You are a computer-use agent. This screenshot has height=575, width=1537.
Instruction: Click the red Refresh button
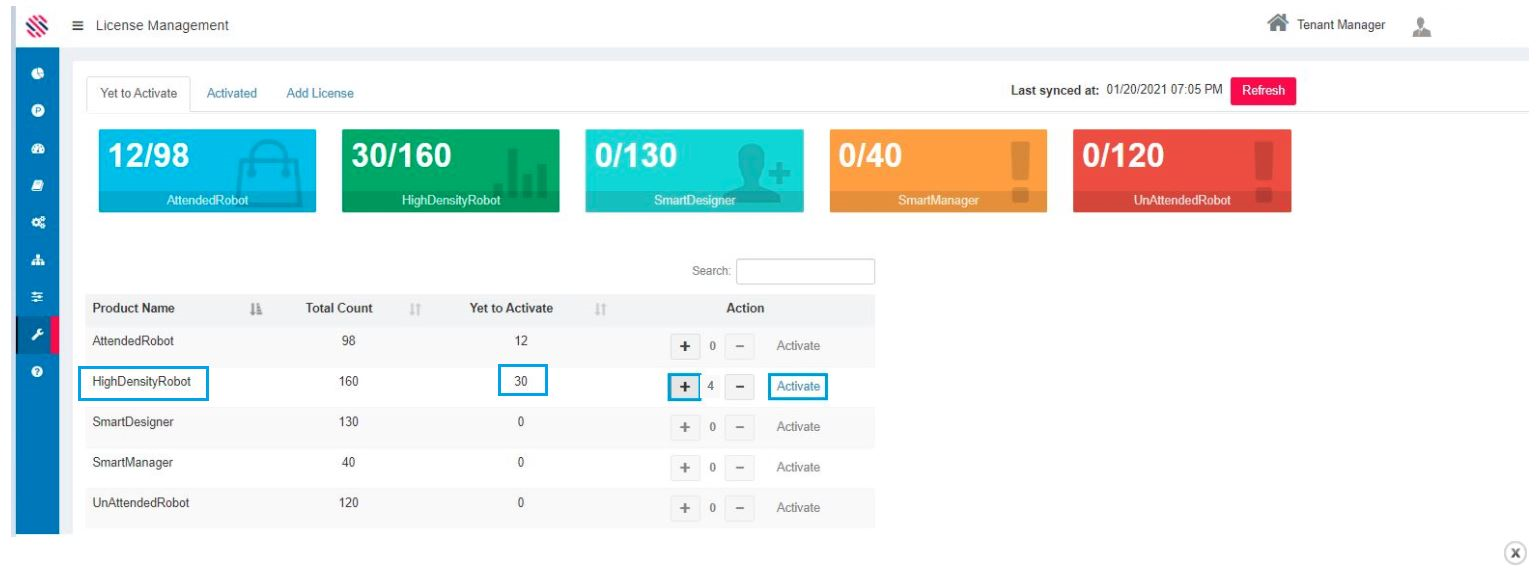[1263, 91]
